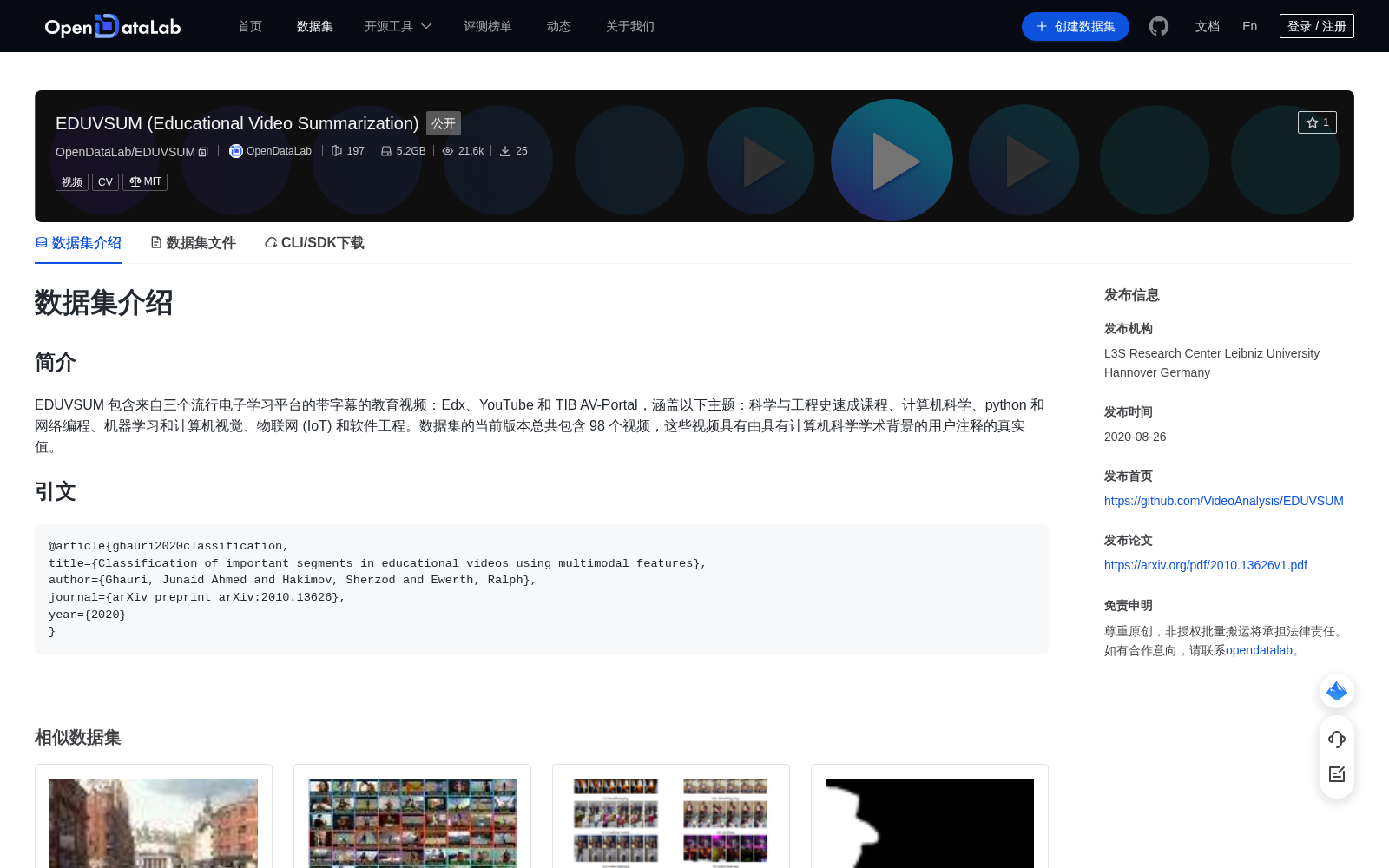Click the L3S Research Center text
Image resolution: width=1389 pixels, height=868 pixels.
[1212, 363]
